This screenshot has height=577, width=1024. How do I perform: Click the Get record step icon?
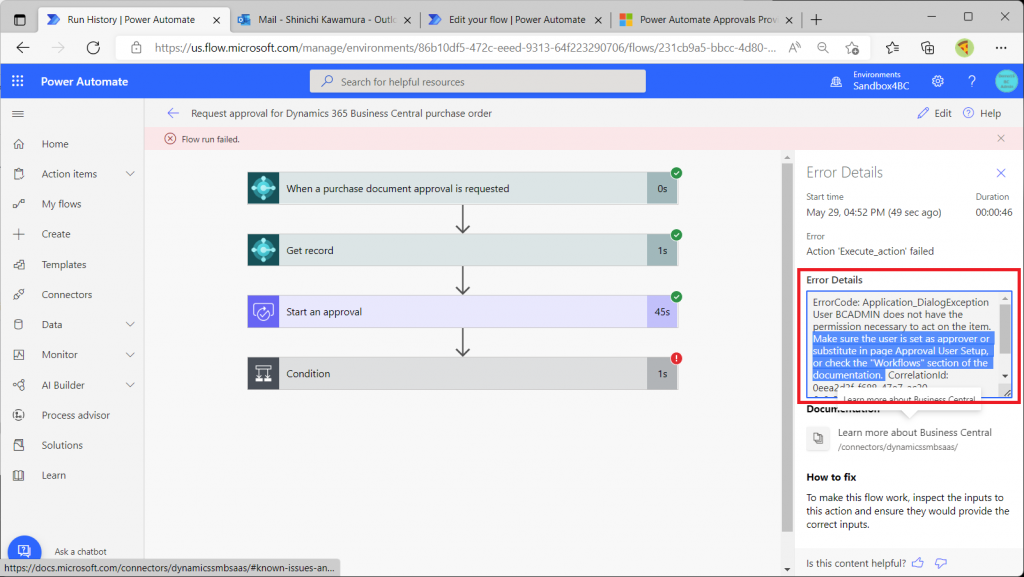coord(263,250)
